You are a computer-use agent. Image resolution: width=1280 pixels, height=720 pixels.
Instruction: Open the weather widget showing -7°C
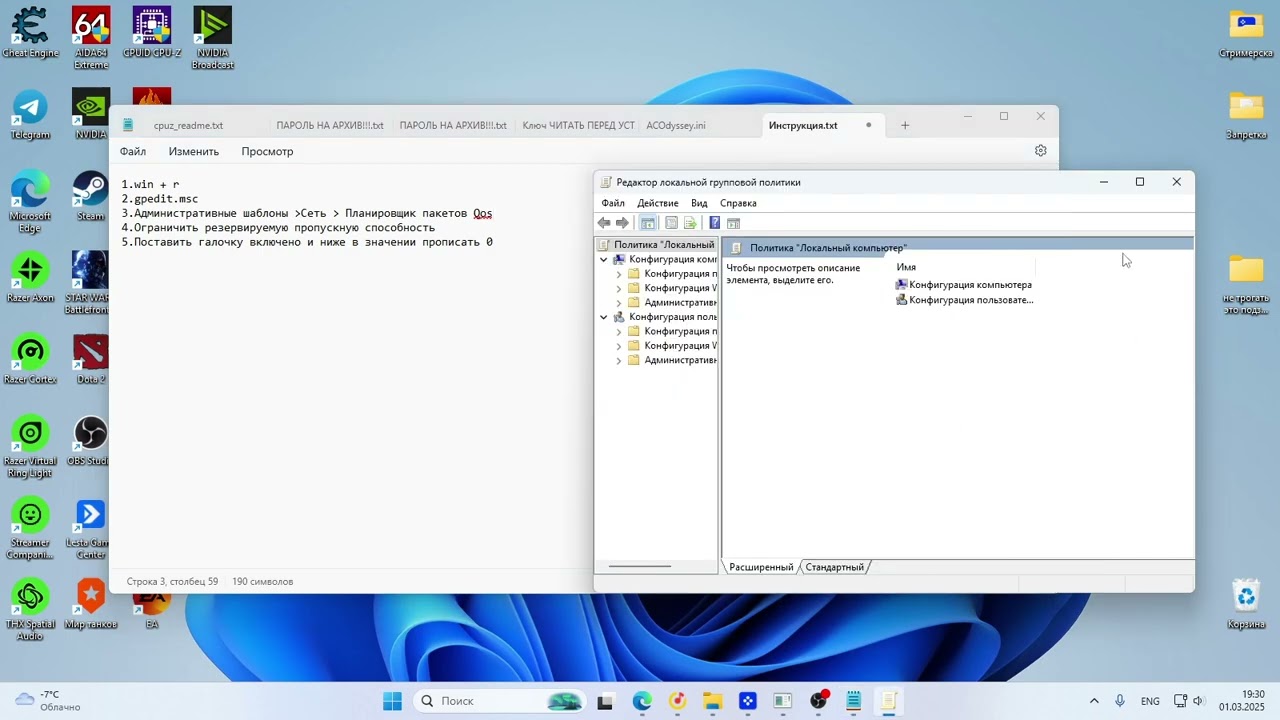(x=48, y=701)
